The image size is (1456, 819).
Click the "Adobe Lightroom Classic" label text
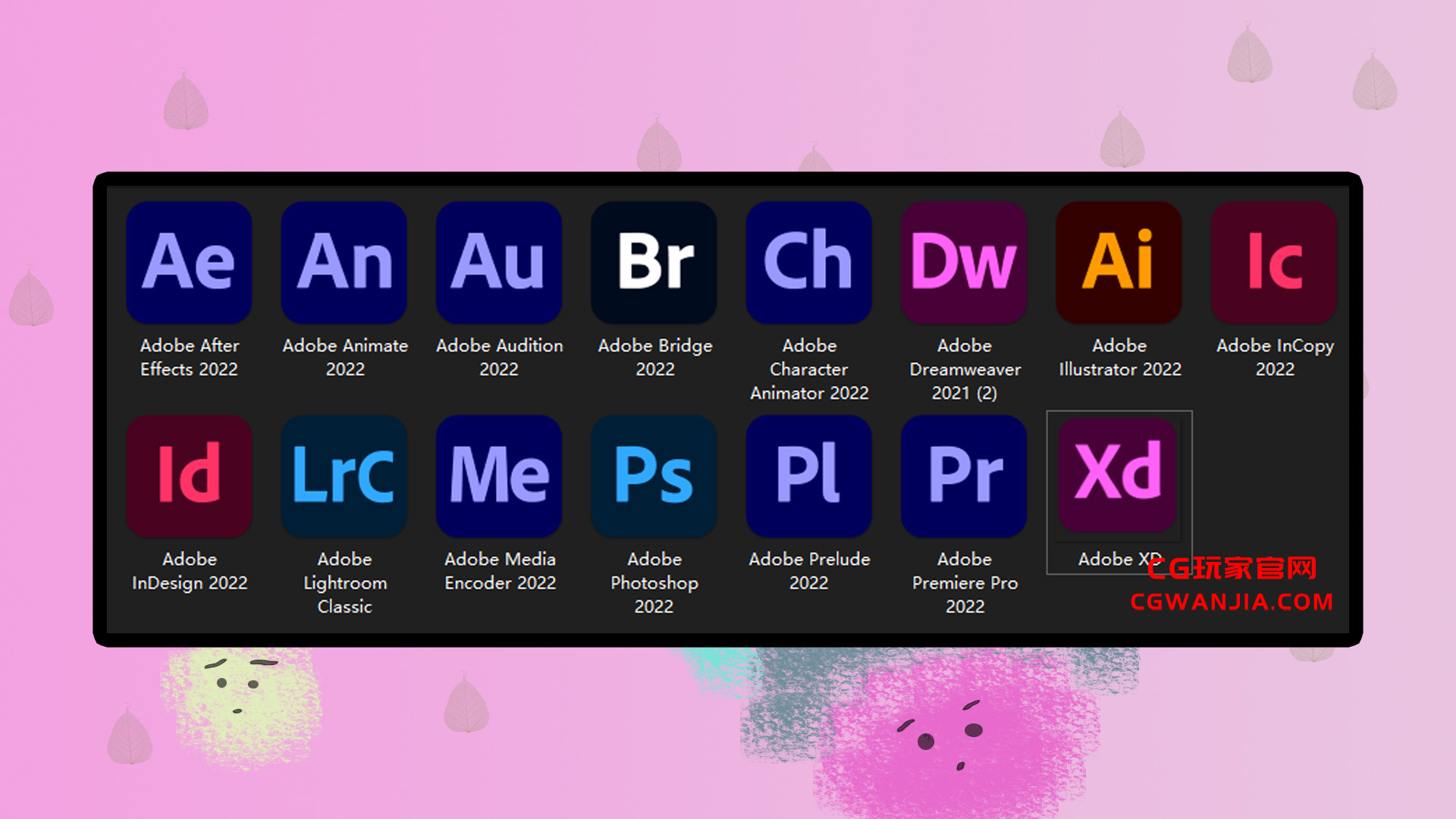(345, 582)
